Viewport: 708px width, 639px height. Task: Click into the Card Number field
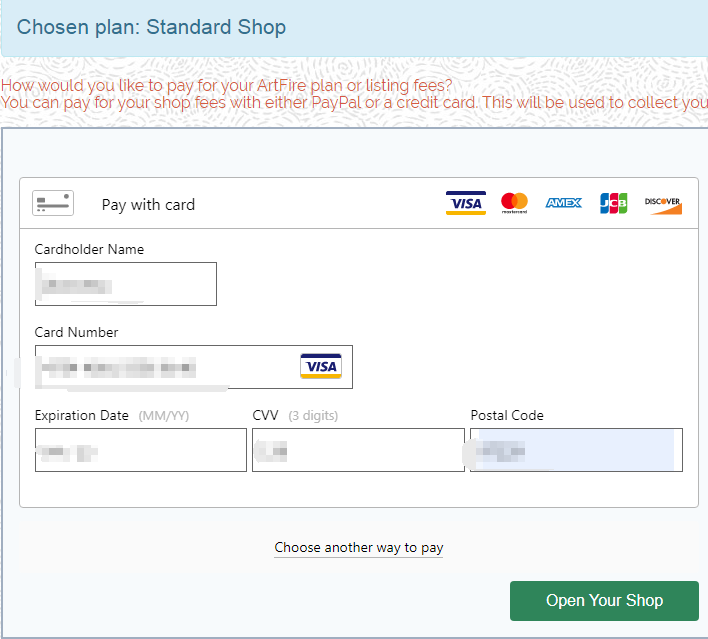[165, 367]
